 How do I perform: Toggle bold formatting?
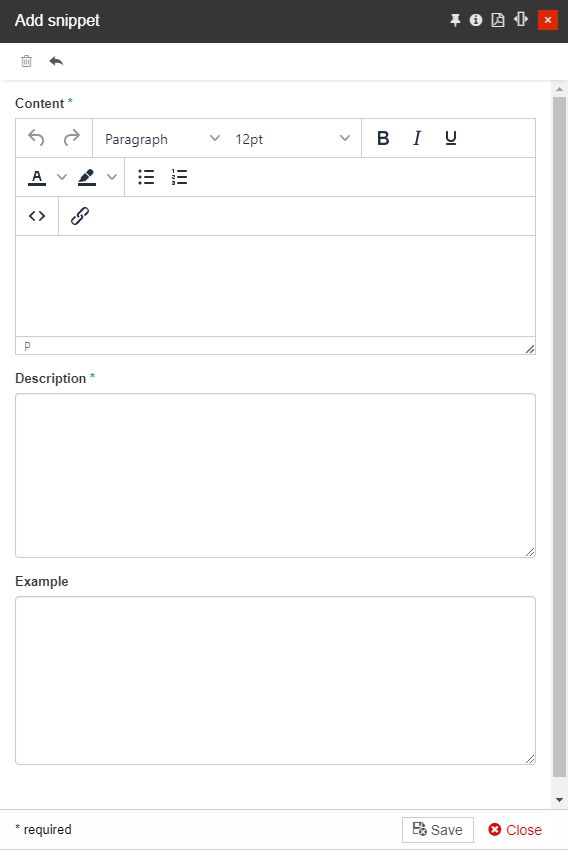tap(383, 138)
